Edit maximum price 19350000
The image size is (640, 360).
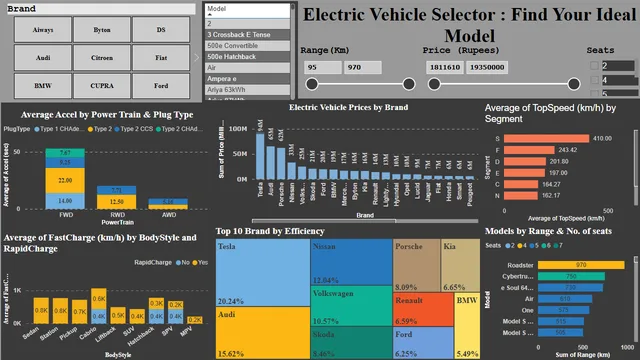[487, 67]
